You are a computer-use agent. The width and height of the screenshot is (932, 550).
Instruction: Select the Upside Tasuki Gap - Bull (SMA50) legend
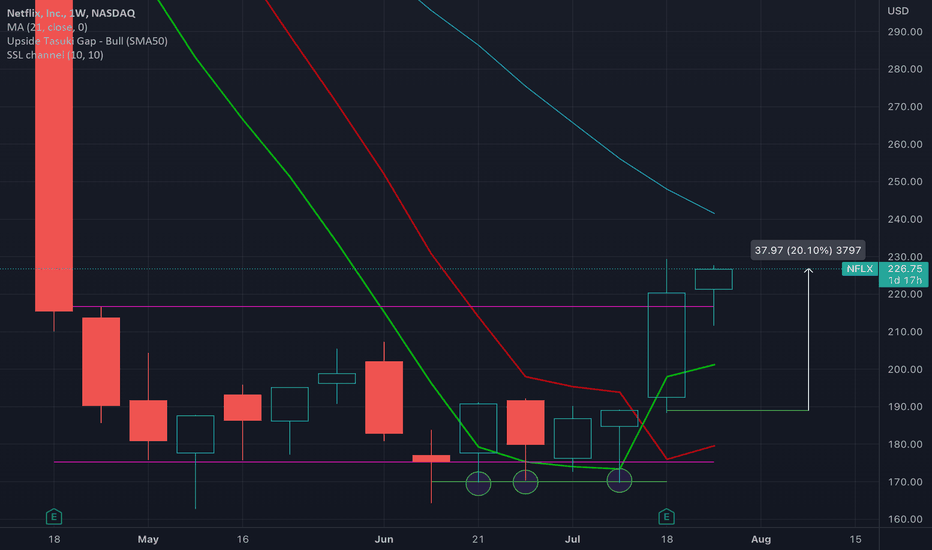point(87,41)
